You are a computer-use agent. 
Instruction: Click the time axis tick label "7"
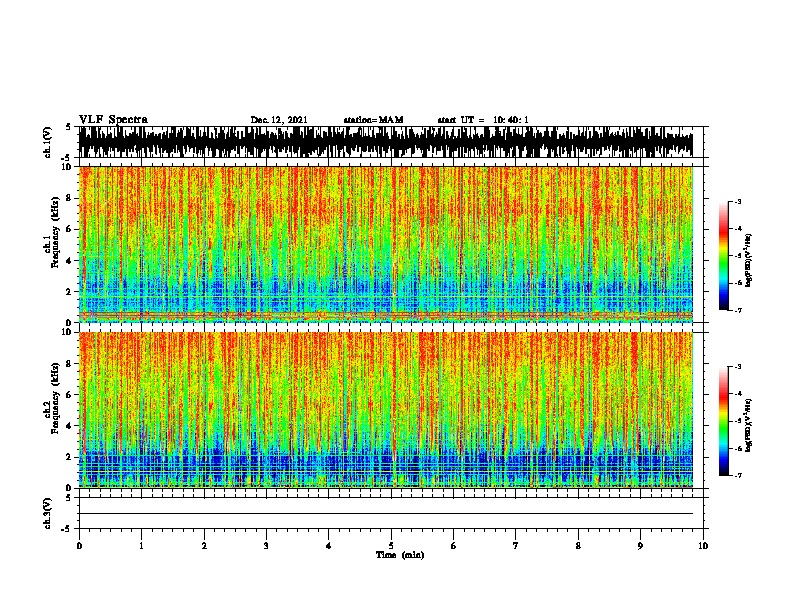[x=516, y=546]
